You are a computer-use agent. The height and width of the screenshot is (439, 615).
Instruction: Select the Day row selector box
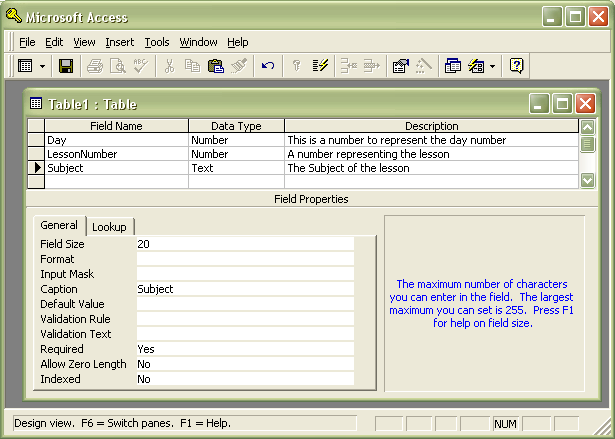(36, 140)
